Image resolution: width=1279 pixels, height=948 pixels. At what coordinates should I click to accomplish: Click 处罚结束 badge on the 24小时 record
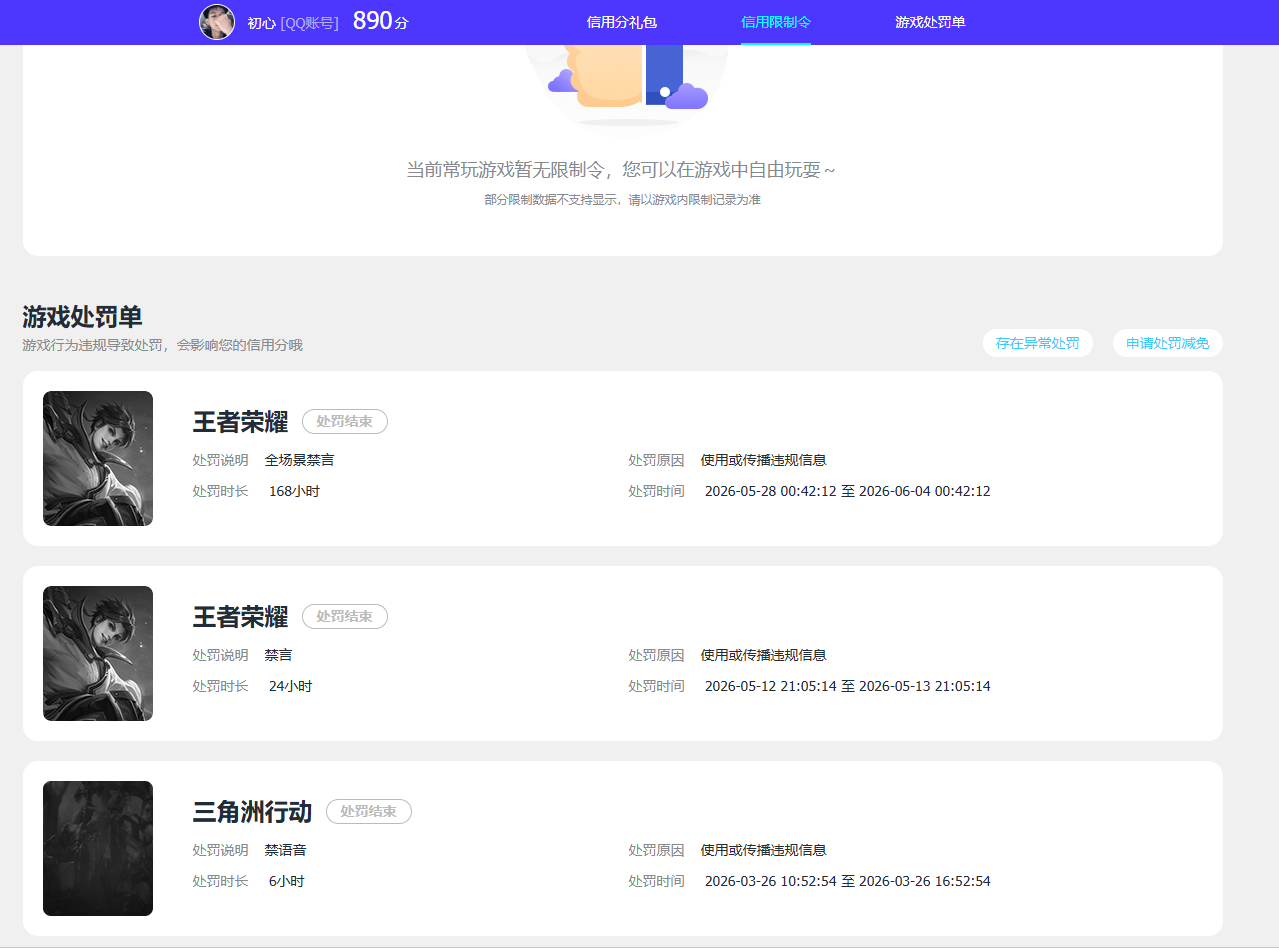pyautogui.click(x=345, y=617)
